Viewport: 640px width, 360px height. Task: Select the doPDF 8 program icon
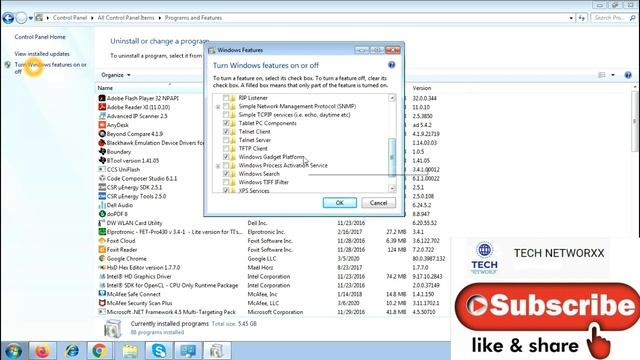[102, 214]
